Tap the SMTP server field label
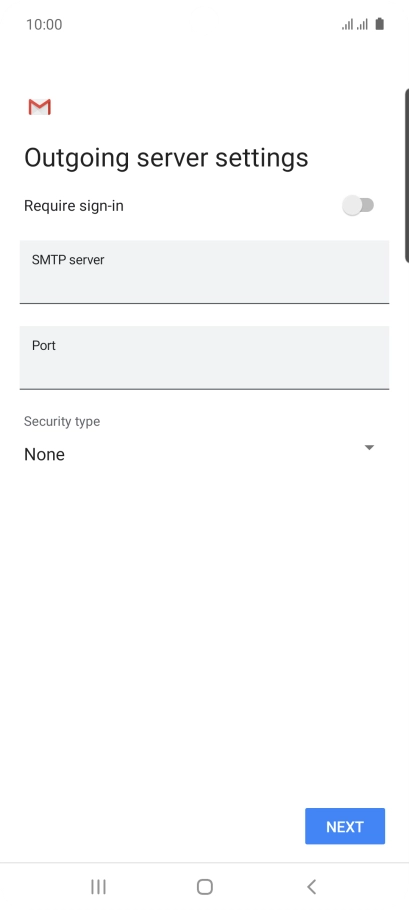The width and height of the screenshot is (409, 910). 68,260
